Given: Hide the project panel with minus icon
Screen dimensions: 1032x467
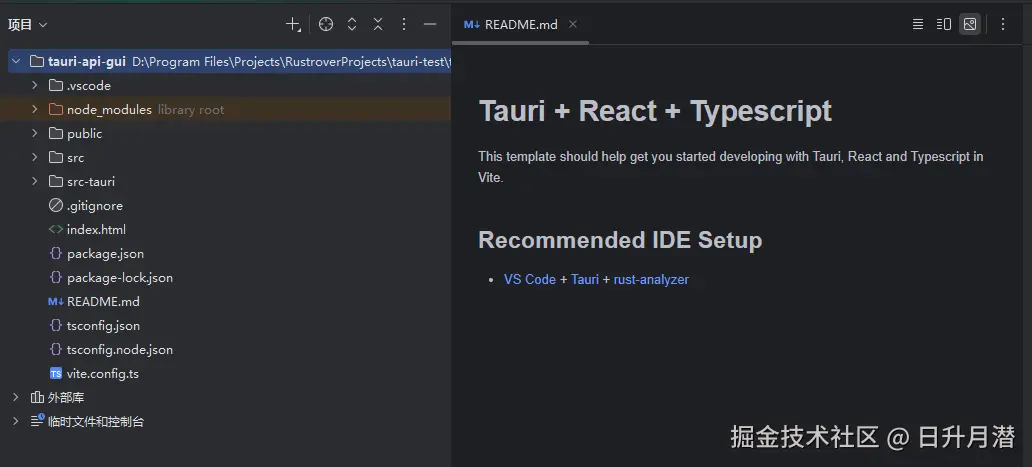Looking at the screenshot, I should 430,24.
